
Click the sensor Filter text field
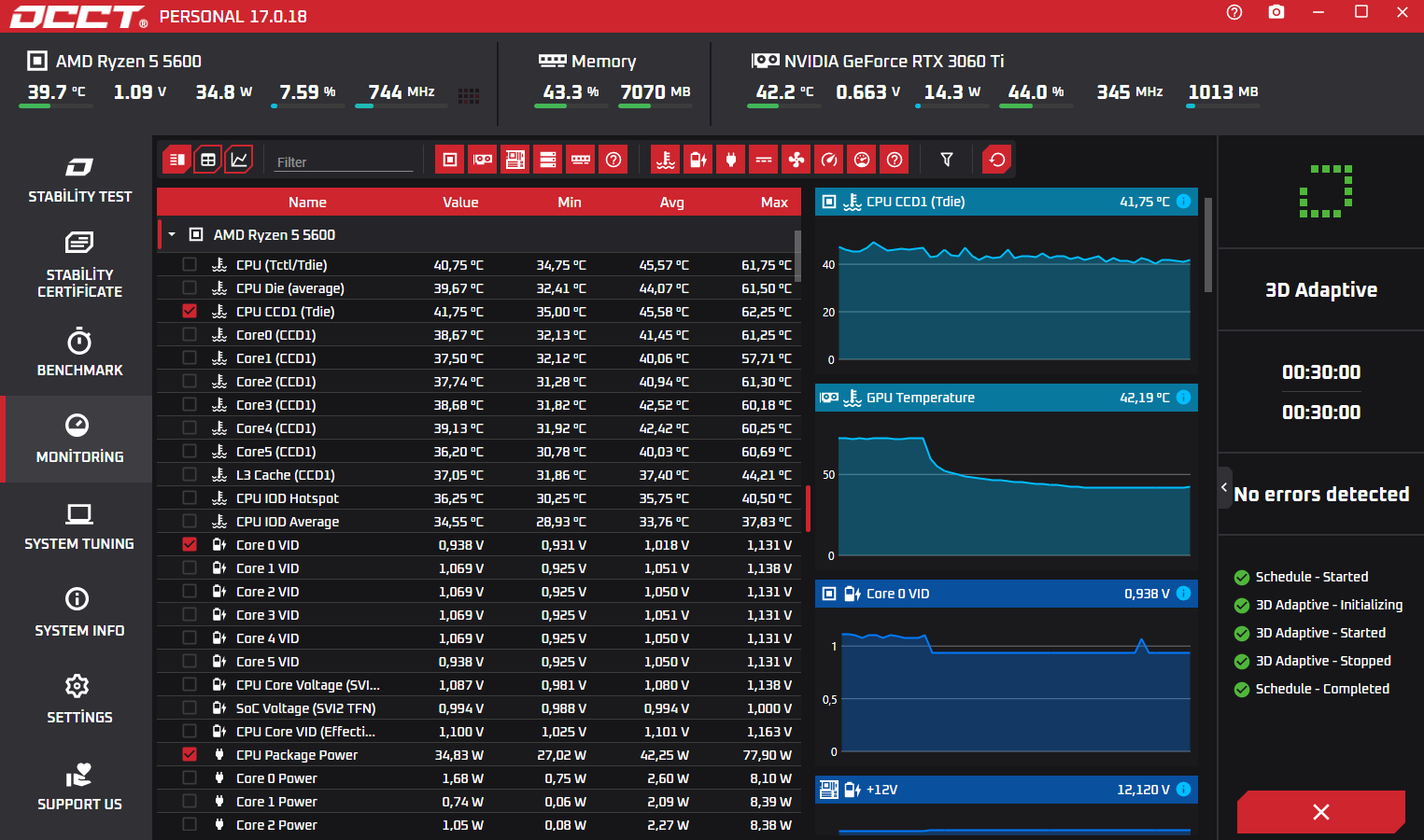coord(344,161)
